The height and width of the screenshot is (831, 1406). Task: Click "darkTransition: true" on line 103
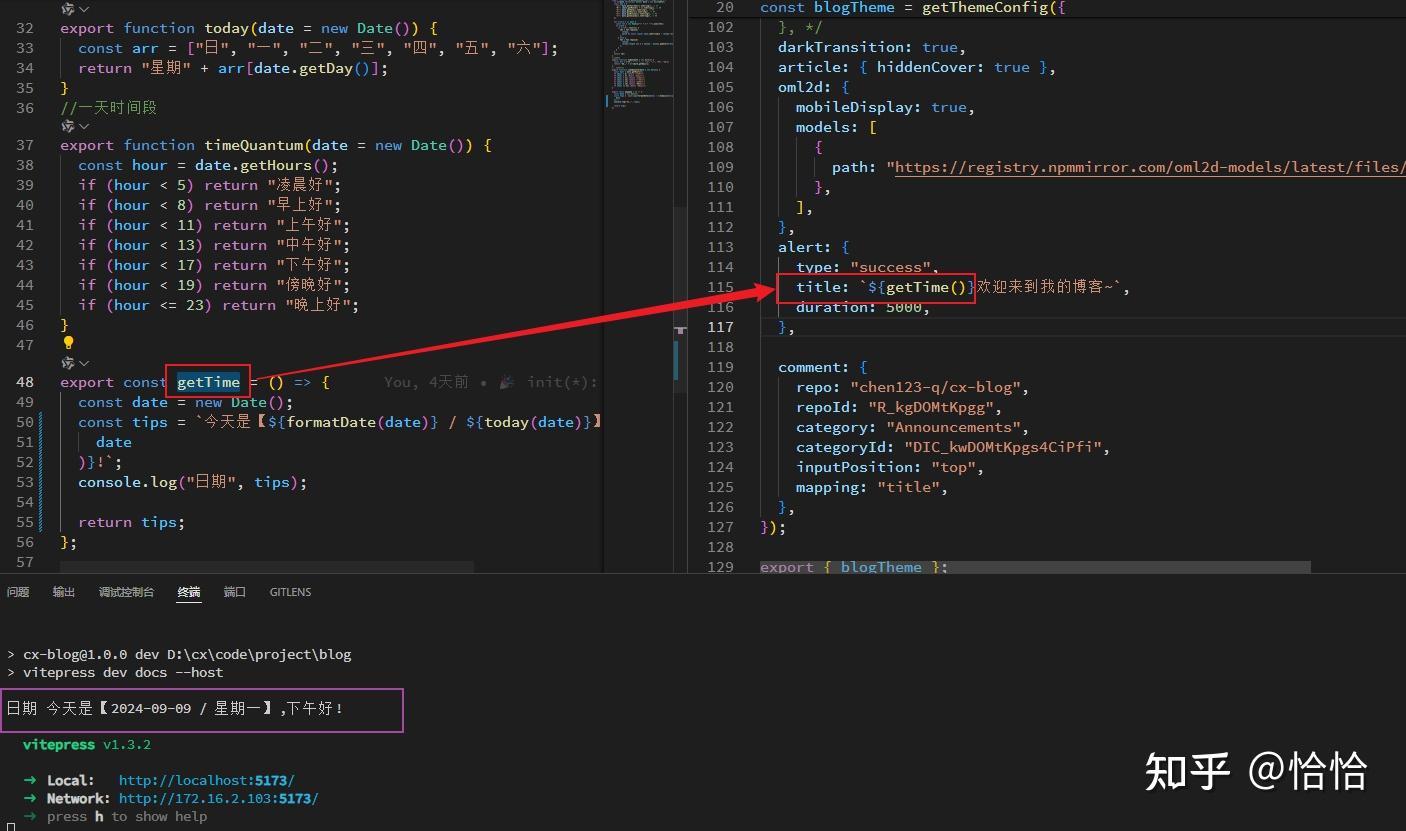point(868,47)
